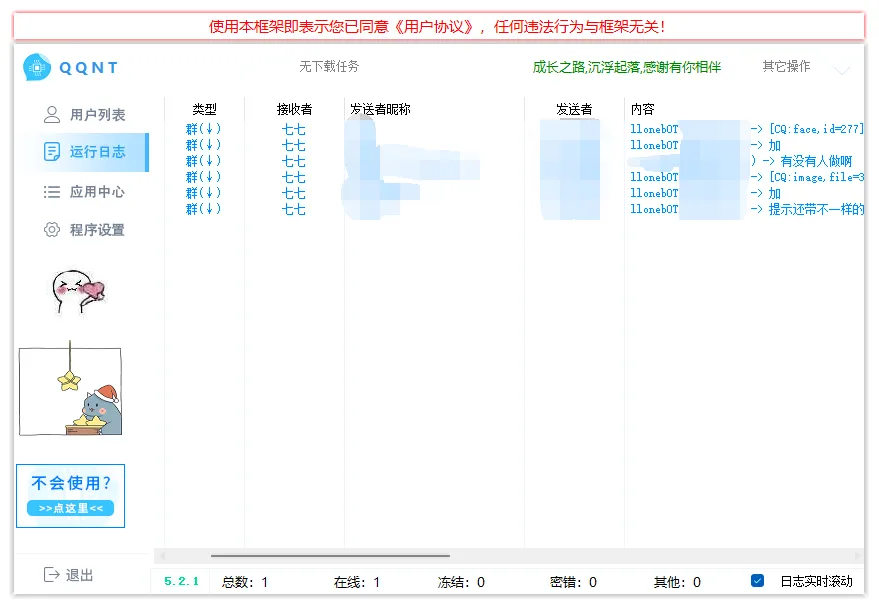Open the 其它操作 menu
The height and width of the screenshot is (605, 879).
coord(786,67)
